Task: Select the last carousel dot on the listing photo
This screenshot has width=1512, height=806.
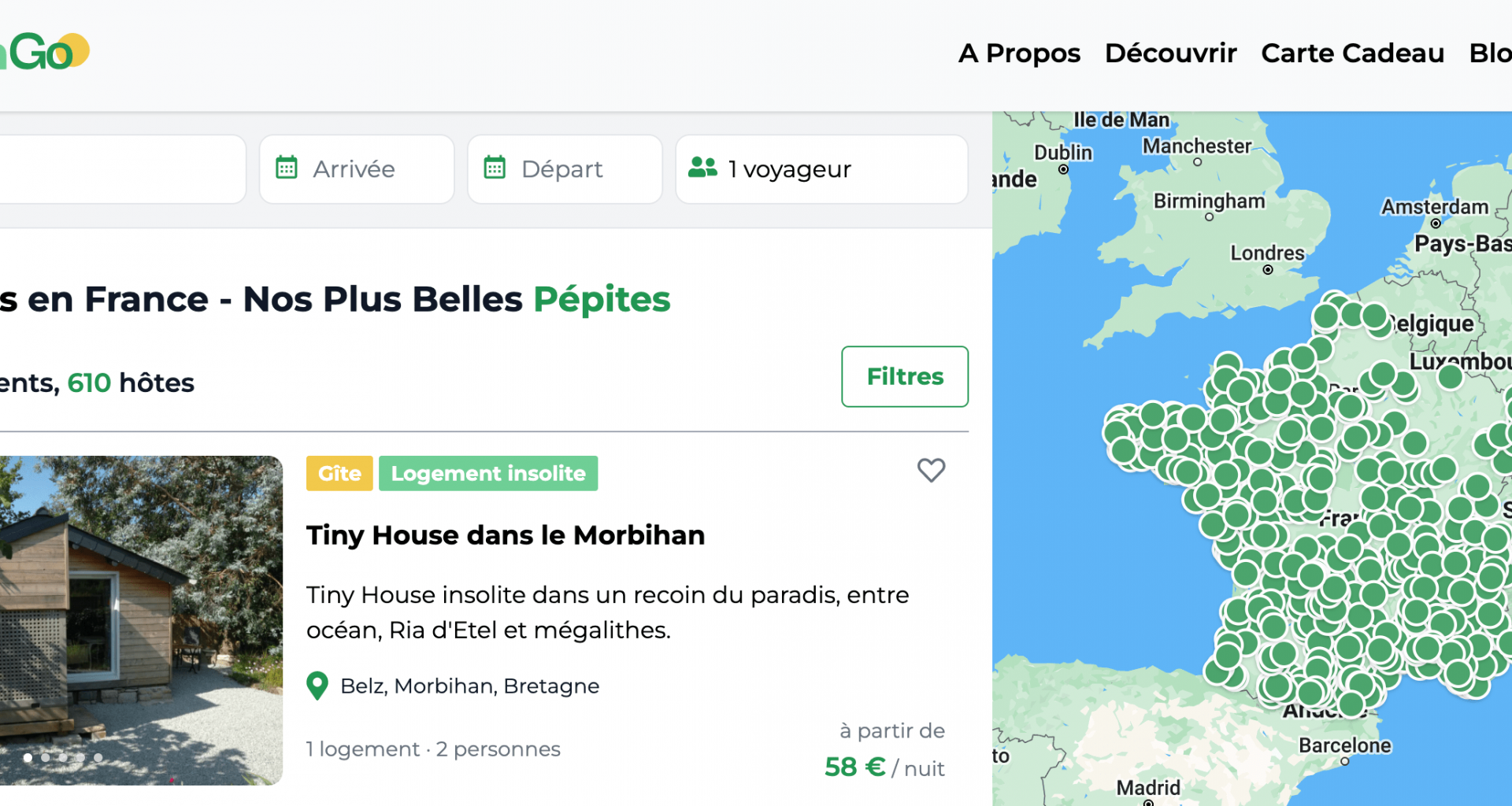Action: tap(98, 757)
